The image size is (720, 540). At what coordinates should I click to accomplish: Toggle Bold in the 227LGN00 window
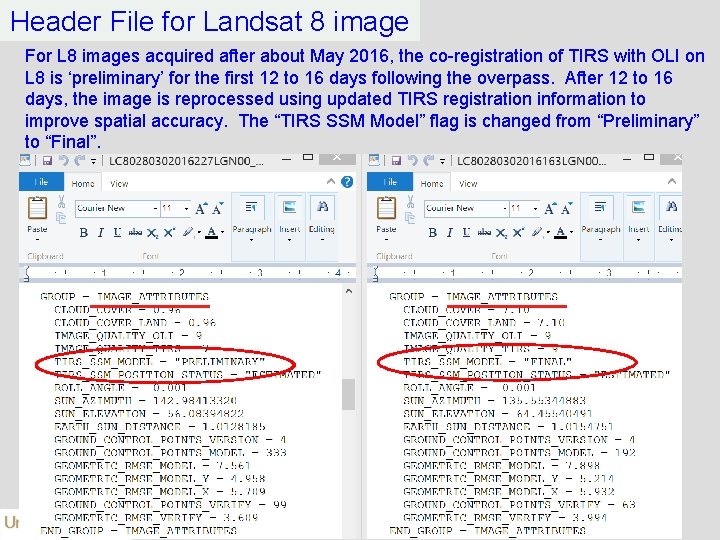pos(84,232)
